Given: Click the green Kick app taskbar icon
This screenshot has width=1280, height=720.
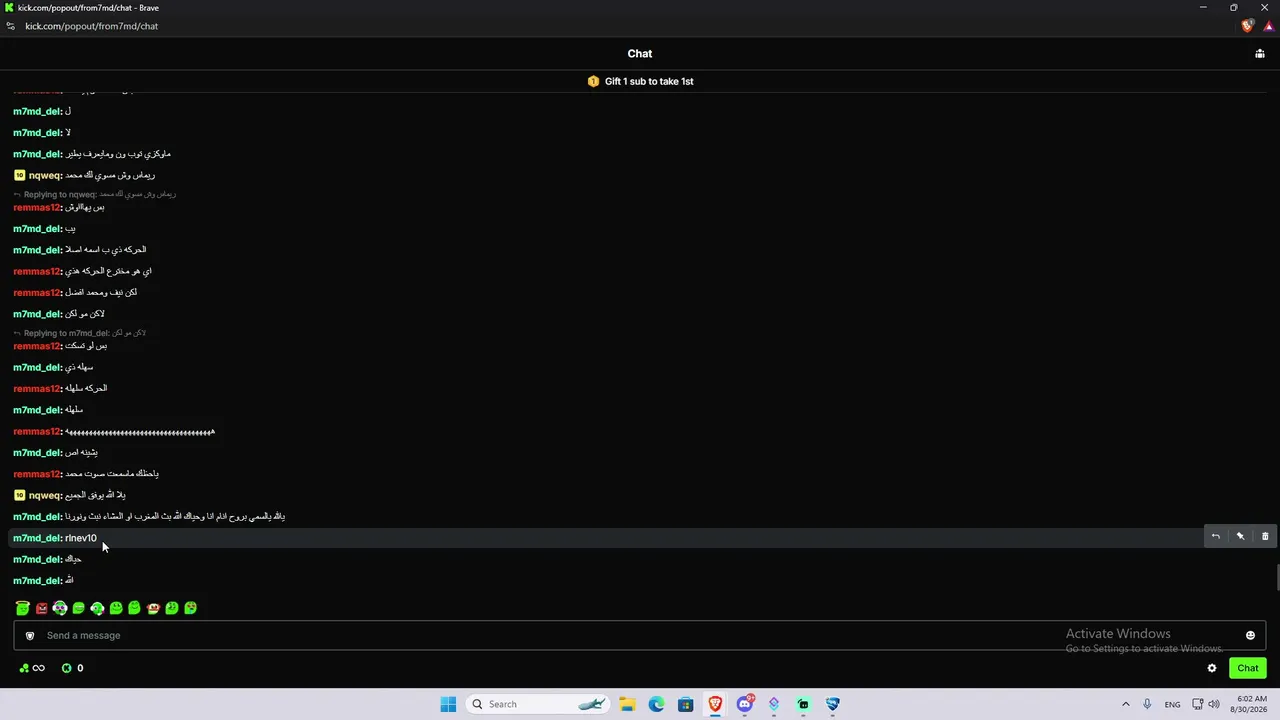Looking at the screenshot, I should [803, 704].
